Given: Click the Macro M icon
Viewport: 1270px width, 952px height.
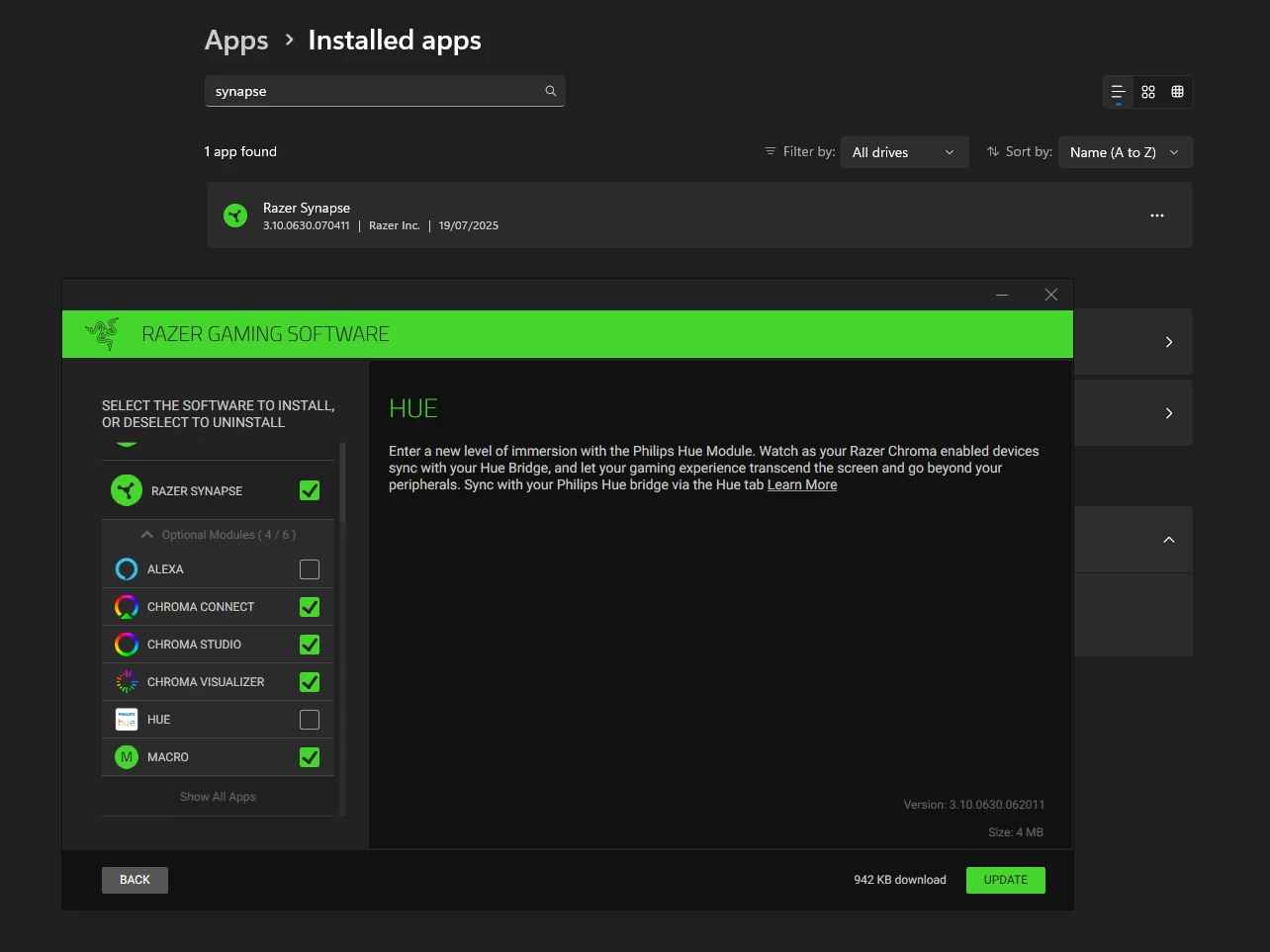Looking at the screenshot, I should [x=127, y=757].
